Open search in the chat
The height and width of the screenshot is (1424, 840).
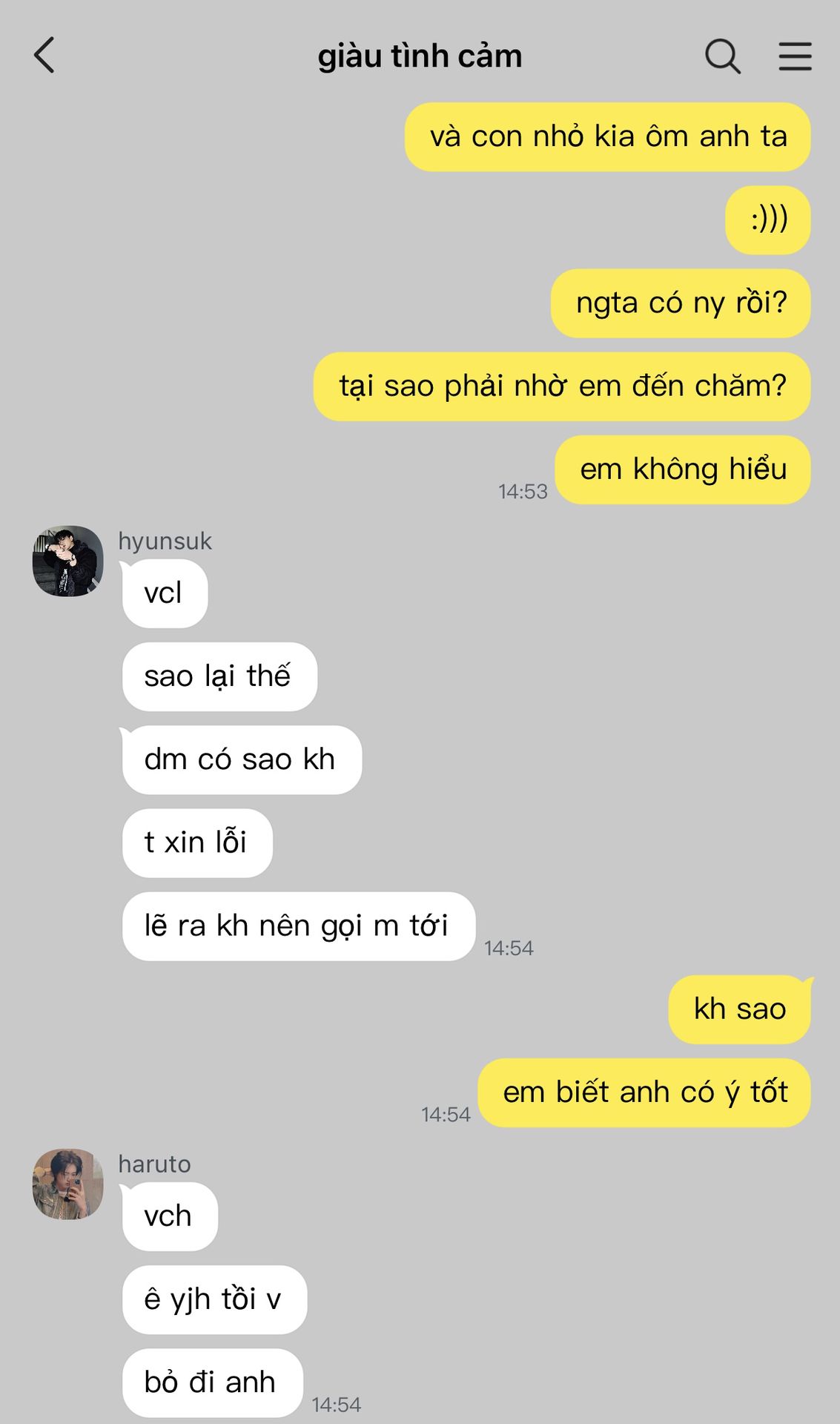click(722, 56)
